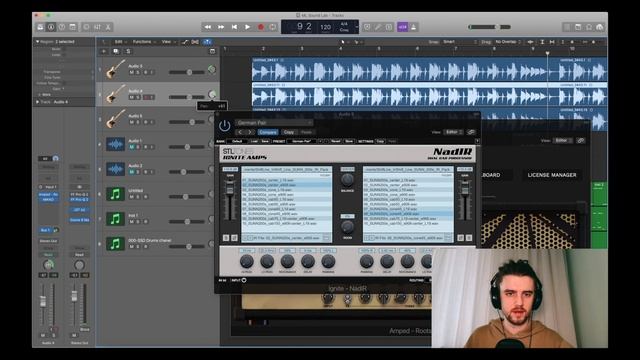Toggle the Metronome button
This screenshot has height=360, width=640.
pyautogui.click(x=413, y=27)
